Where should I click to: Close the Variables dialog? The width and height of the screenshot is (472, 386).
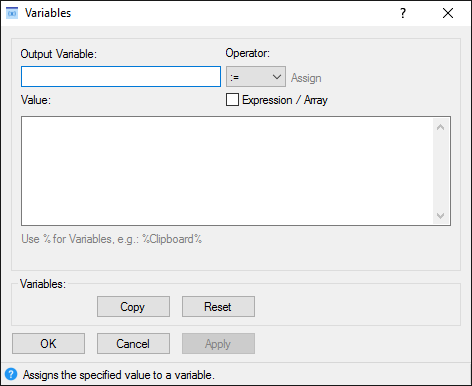(x=448, y=13)
